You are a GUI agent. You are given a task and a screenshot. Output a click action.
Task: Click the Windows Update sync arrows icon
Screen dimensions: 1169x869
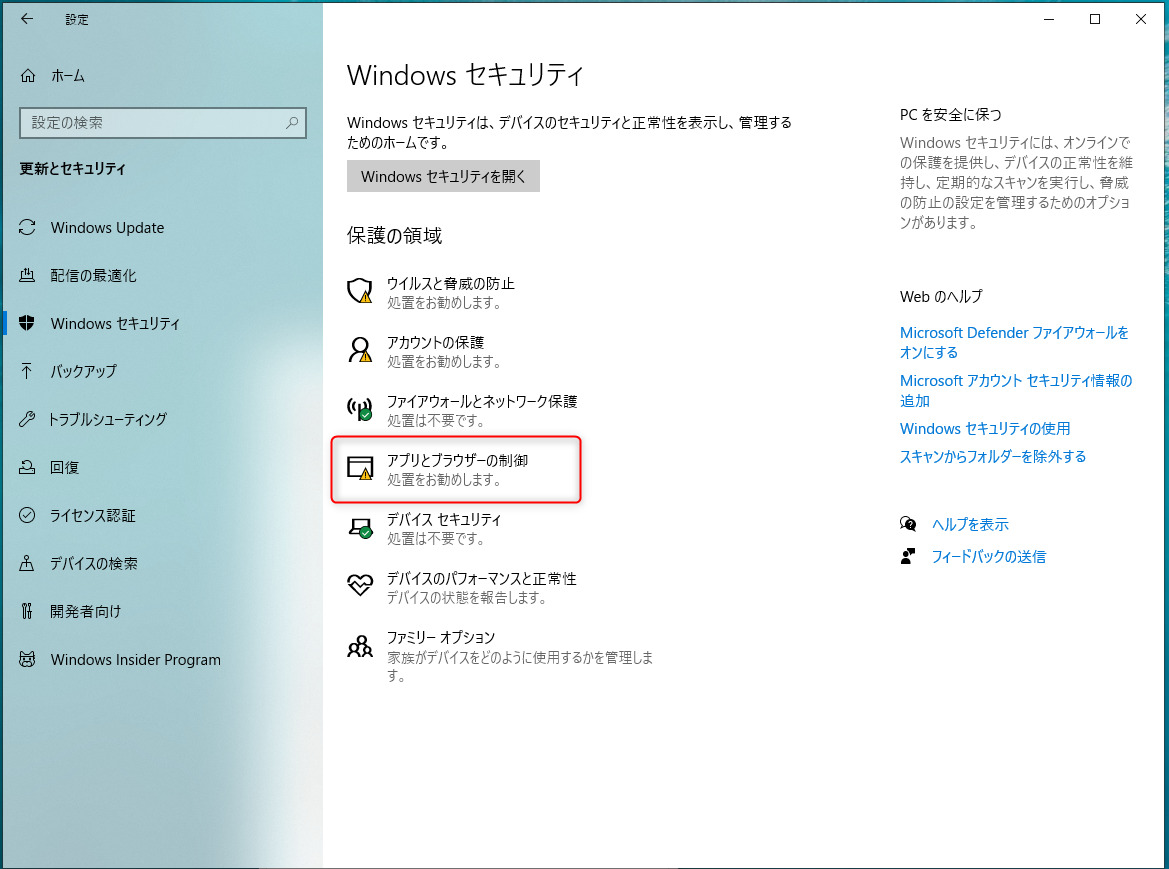point(27,227)
